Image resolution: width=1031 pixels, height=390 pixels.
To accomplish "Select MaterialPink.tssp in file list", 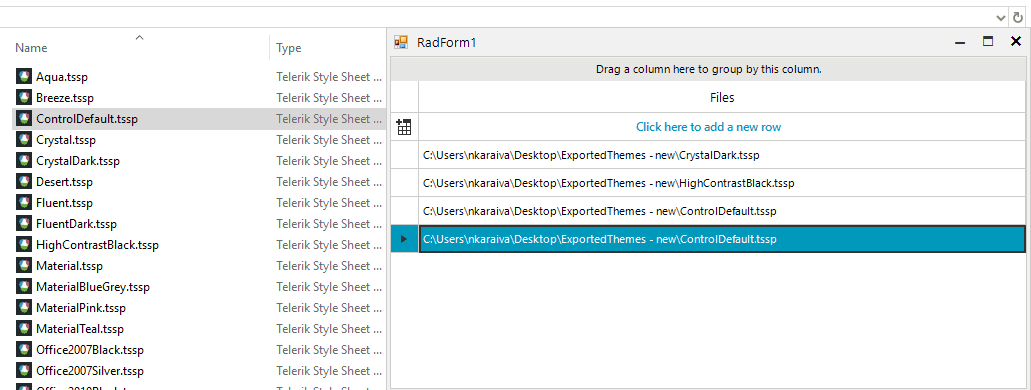I will tap(81, 308).
